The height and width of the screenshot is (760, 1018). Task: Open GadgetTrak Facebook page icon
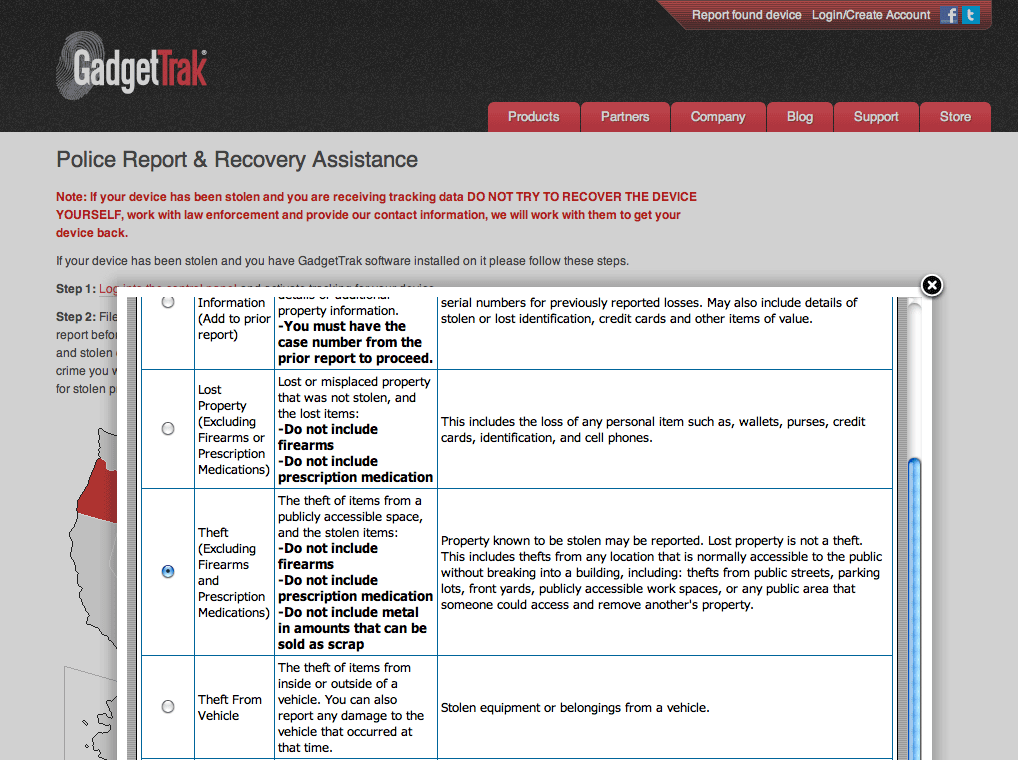coord(949,15)
